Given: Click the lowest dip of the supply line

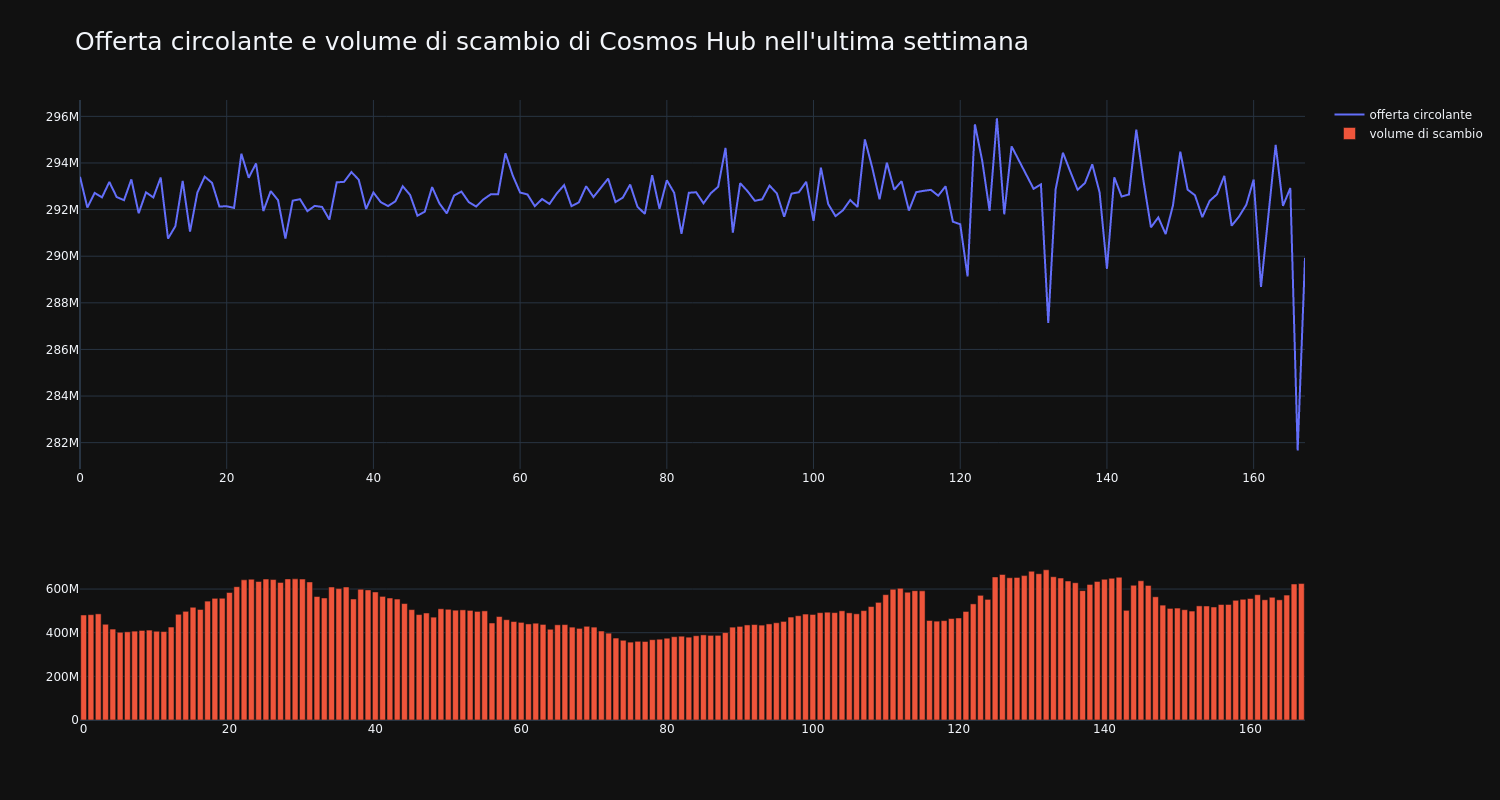Looking at the screenshot, I should (x=1298, y=449).
